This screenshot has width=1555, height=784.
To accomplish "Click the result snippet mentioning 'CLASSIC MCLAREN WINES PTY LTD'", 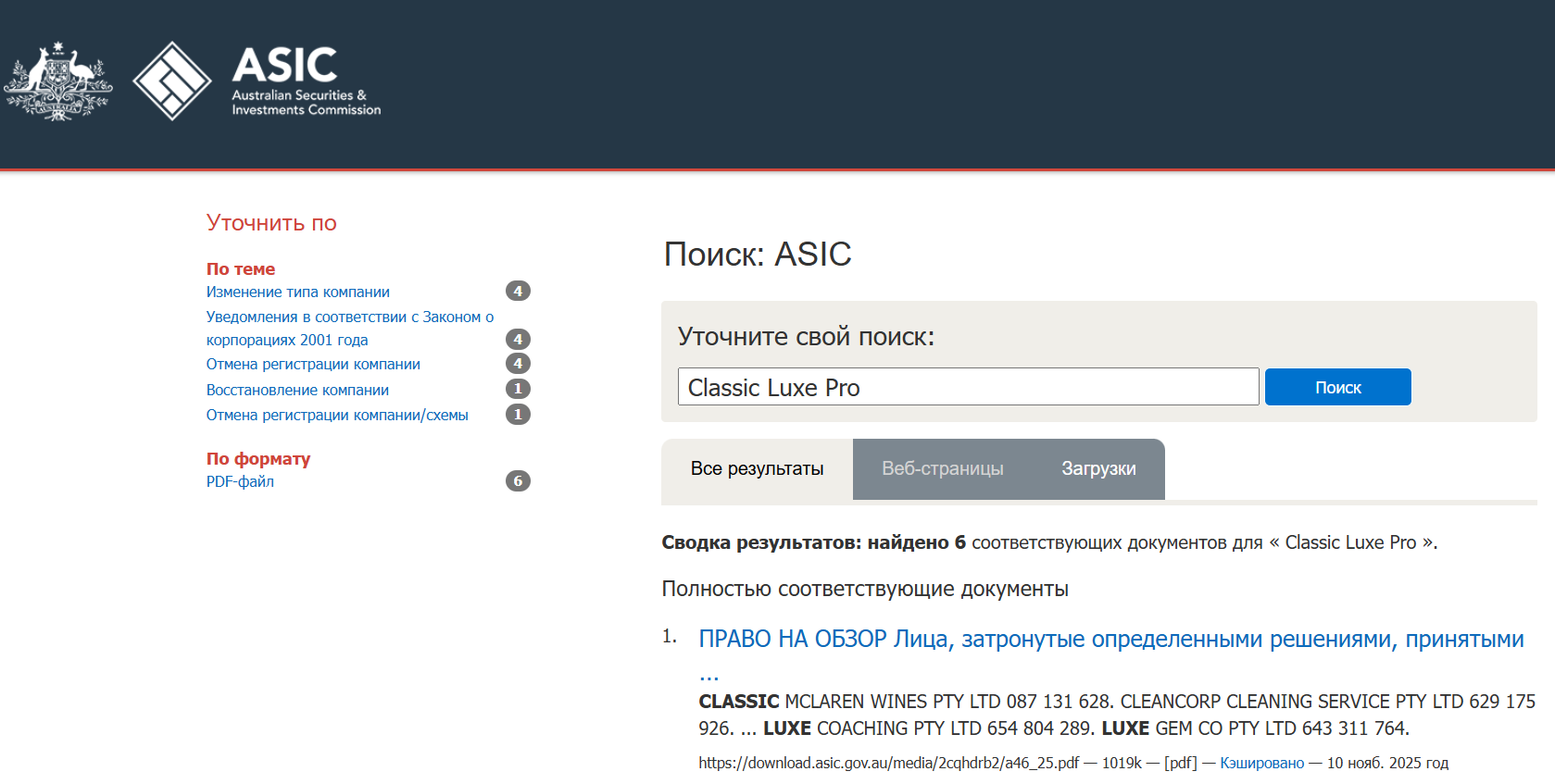I will point(1117,715).
